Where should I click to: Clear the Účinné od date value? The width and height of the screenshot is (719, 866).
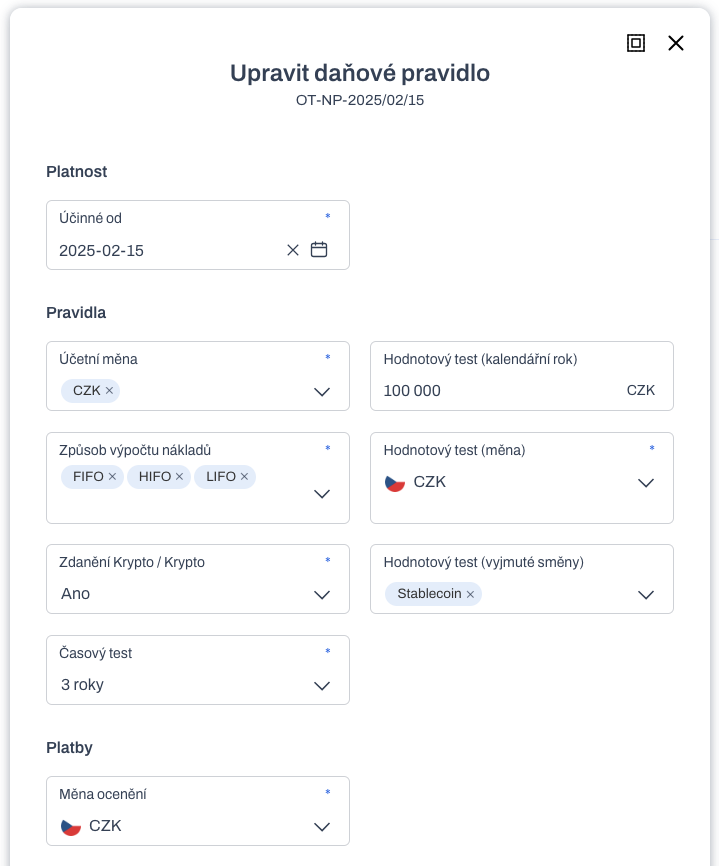click(x=293, y=250)
